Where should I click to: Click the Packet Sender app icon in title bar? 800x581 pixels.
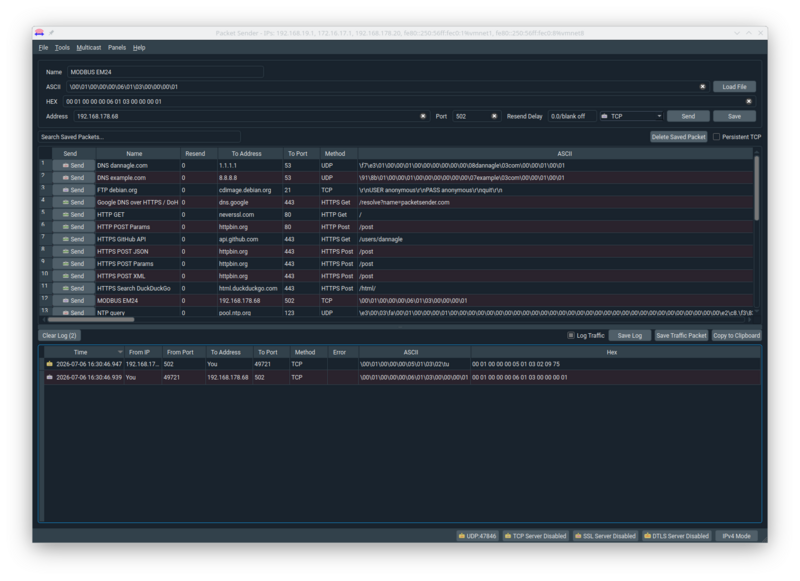click(x=39, y=33)
